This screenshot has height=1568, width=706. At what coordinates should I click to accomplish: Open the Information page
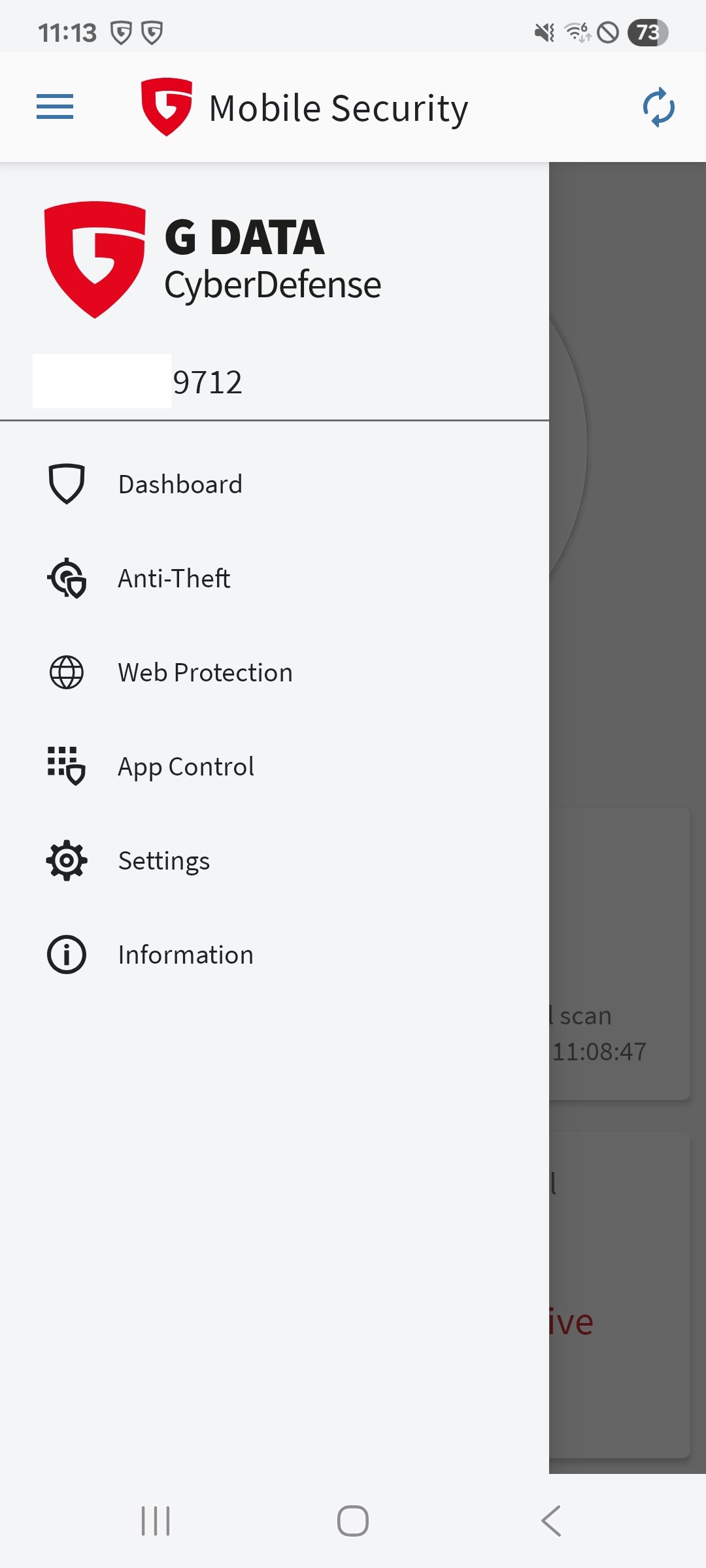pyautogui.click(x=186, y=955)
